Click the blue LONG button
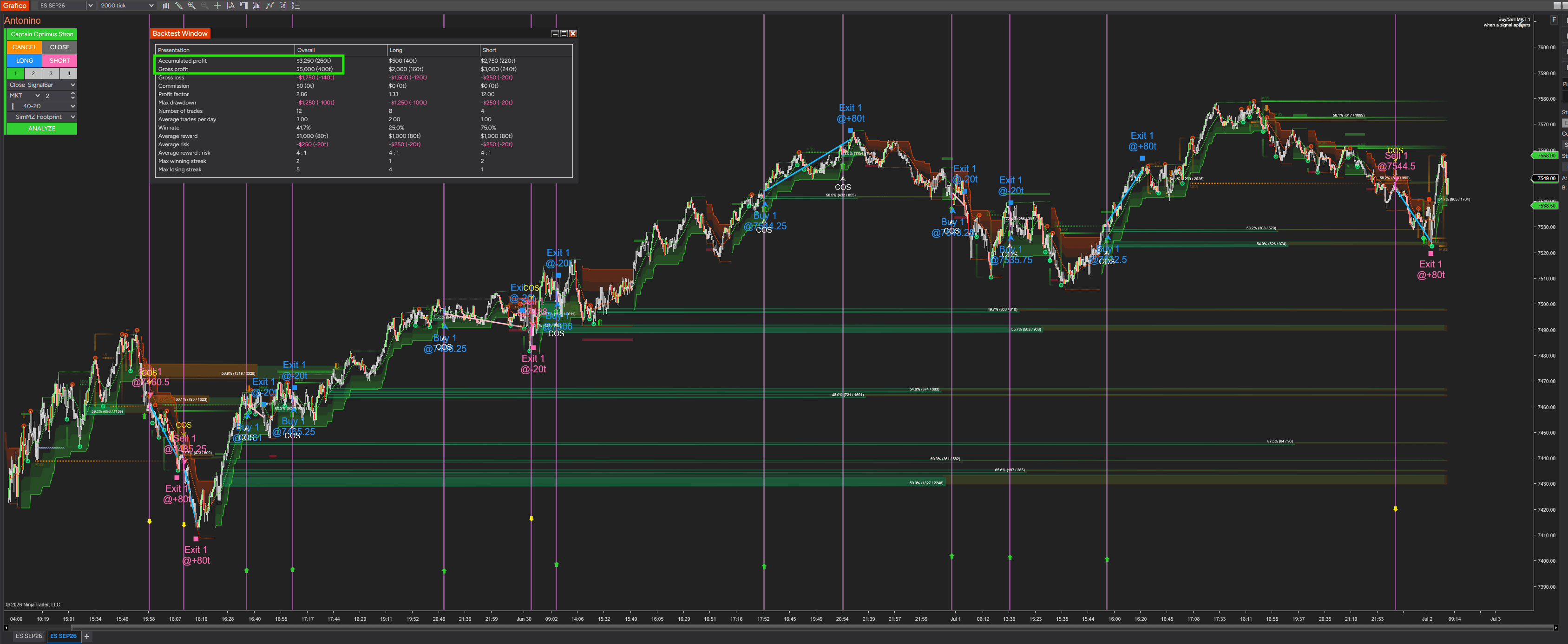1568x644 pixels. click(24, 61)
